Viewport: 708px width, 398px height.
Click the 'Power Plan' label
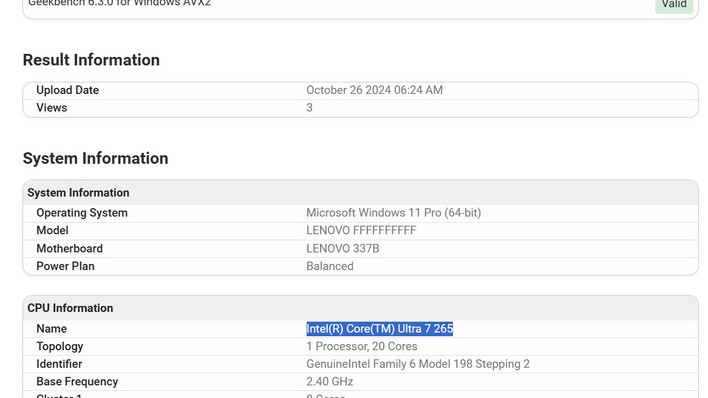65,266
